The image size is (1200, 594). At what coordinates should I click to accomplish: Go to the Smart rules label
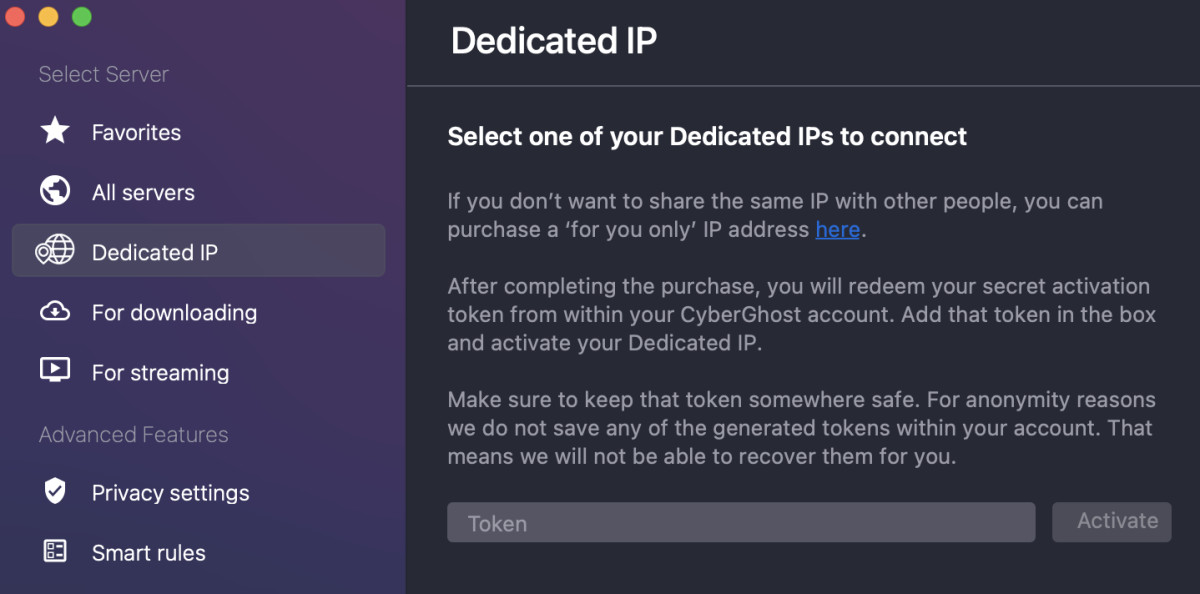pyautogui.click(x=148, y=553)
